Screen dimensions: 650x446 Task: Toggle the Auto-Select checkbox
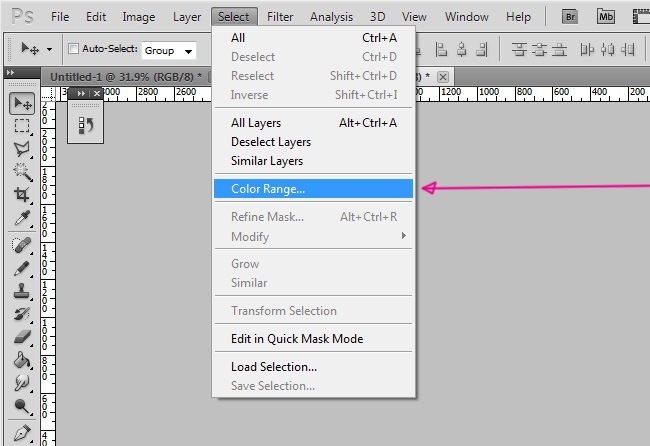pyautogui.click(x=73, y=49)
